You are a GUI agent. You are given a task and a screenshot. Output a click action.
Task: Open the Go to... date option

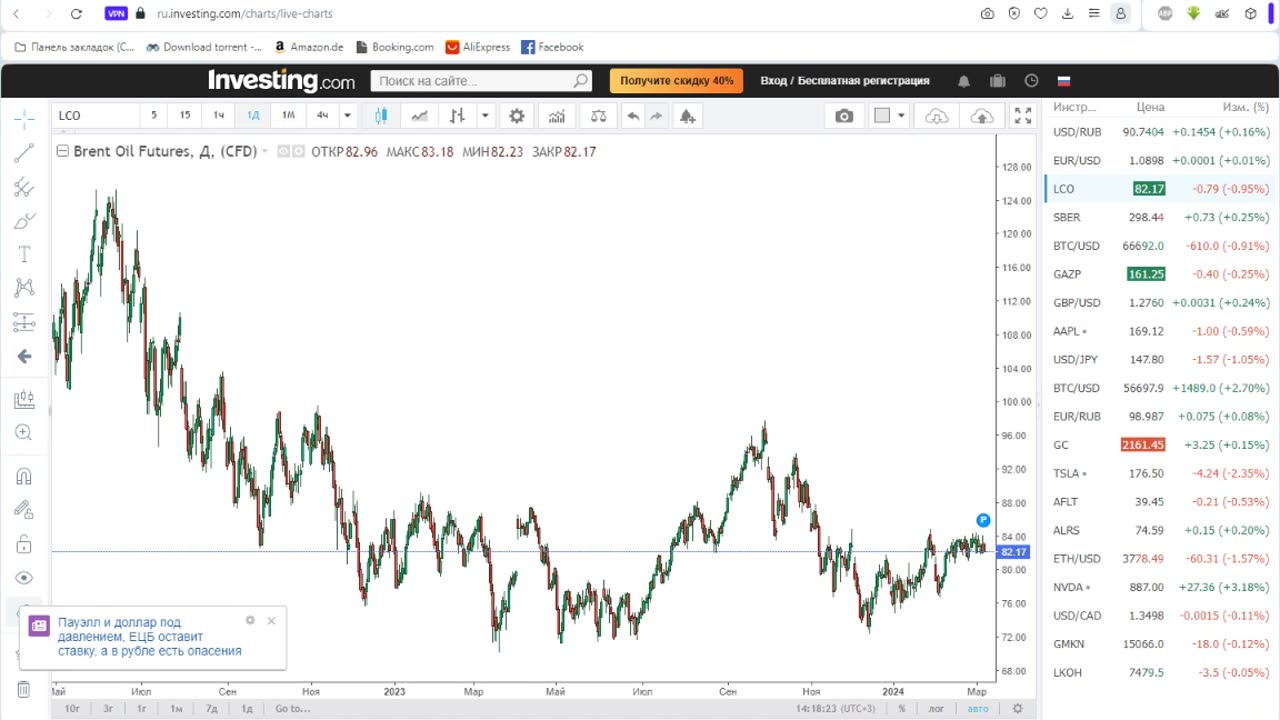tap(293, 709)
